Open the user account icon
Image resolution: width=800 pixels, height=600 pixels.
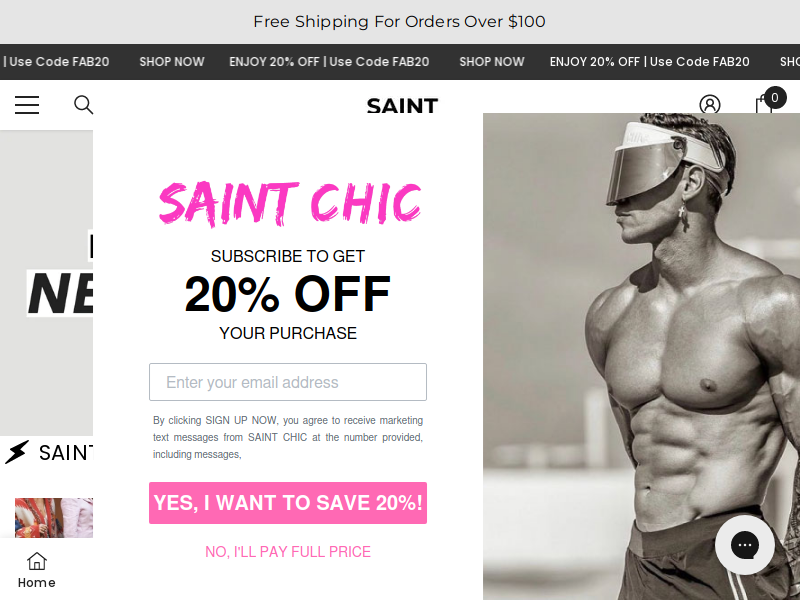pyautogui.click(x=710, y=104)
